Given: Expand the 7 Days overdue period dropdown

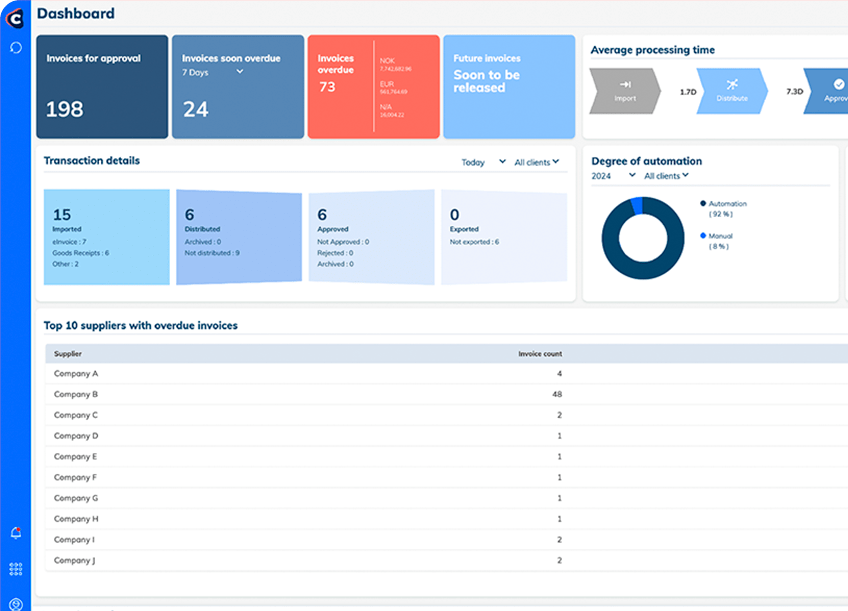Looking at the screenshot, I should 239,72.
